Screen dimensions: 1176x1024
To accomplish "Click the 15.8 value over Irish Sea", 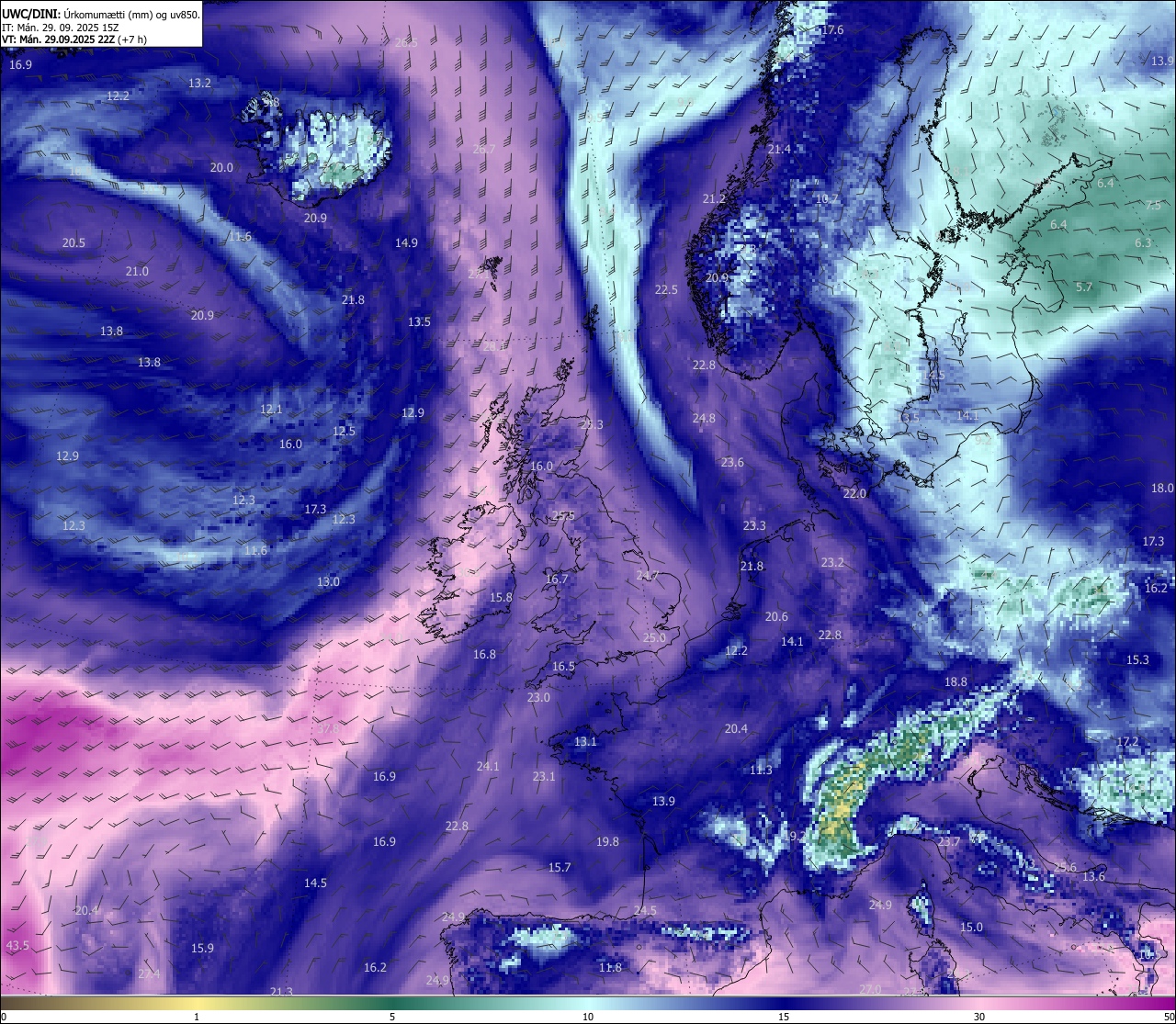I will 501,597.
